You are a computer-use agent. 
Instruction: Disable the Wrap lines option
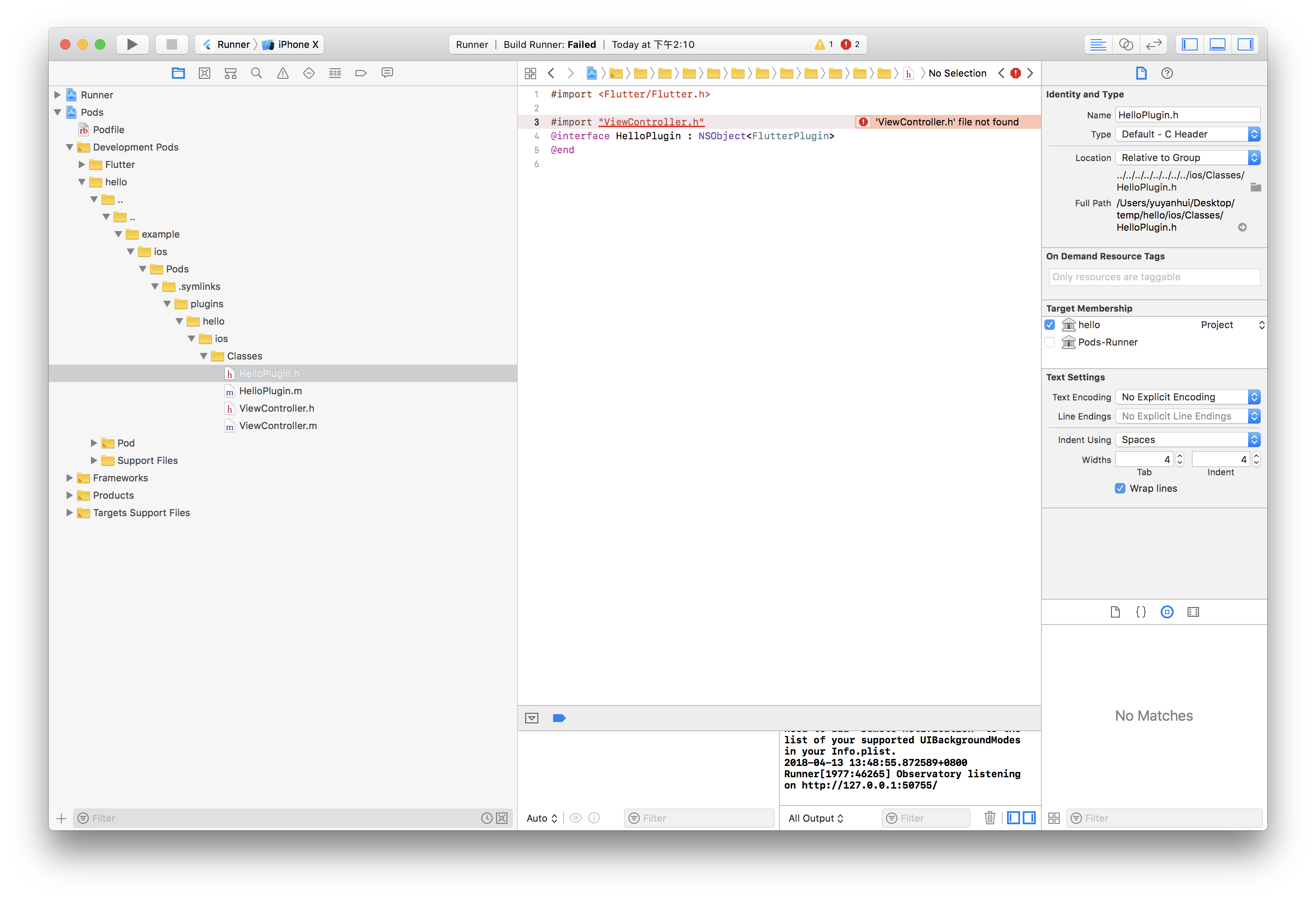point(1120,488)
